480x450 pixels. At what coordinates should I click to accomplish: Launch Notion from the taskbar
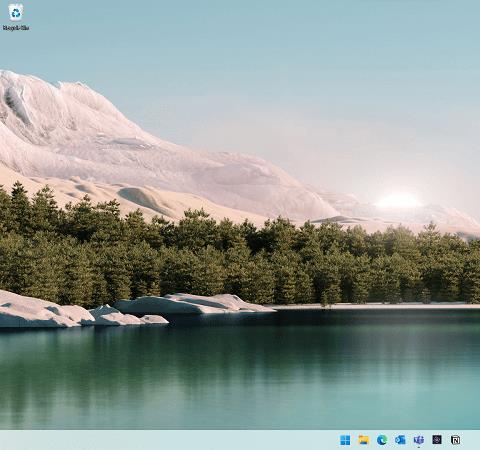pyautogui.click(x=455, y=440)
